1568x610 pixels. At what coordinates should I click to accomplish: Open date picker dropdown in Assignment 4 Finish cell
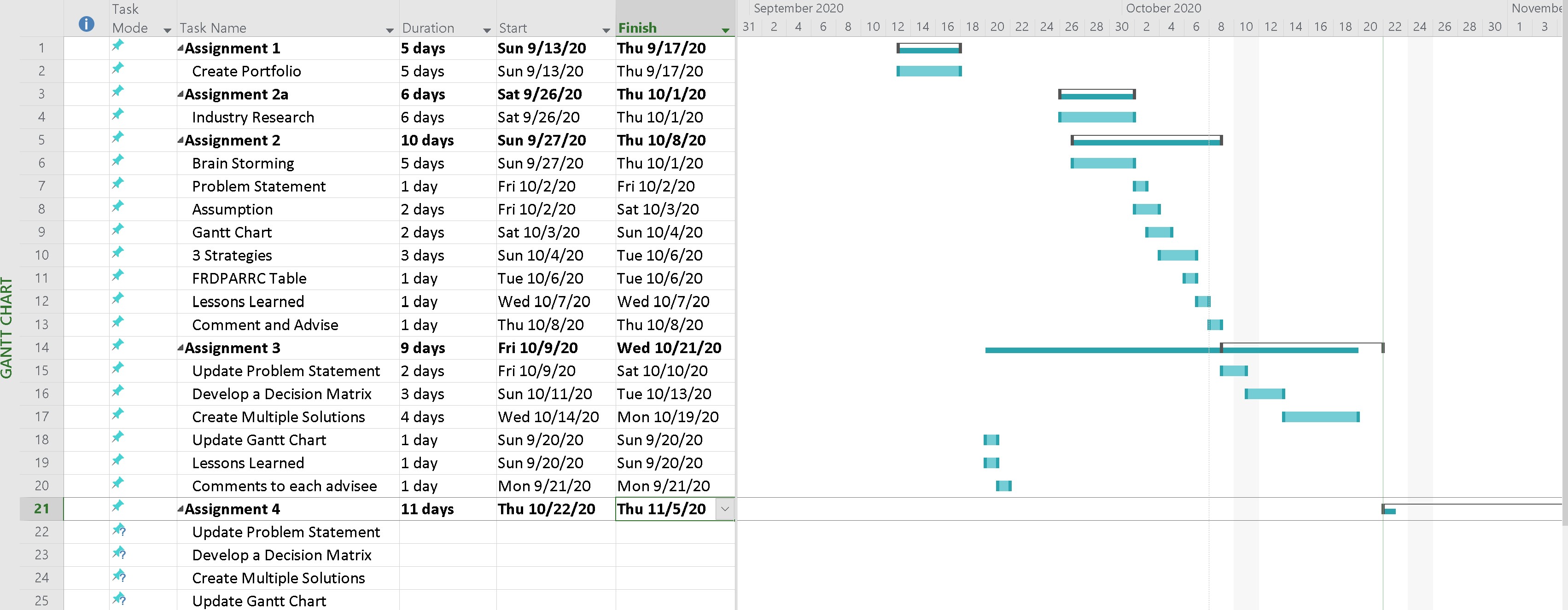pos(724,509)
